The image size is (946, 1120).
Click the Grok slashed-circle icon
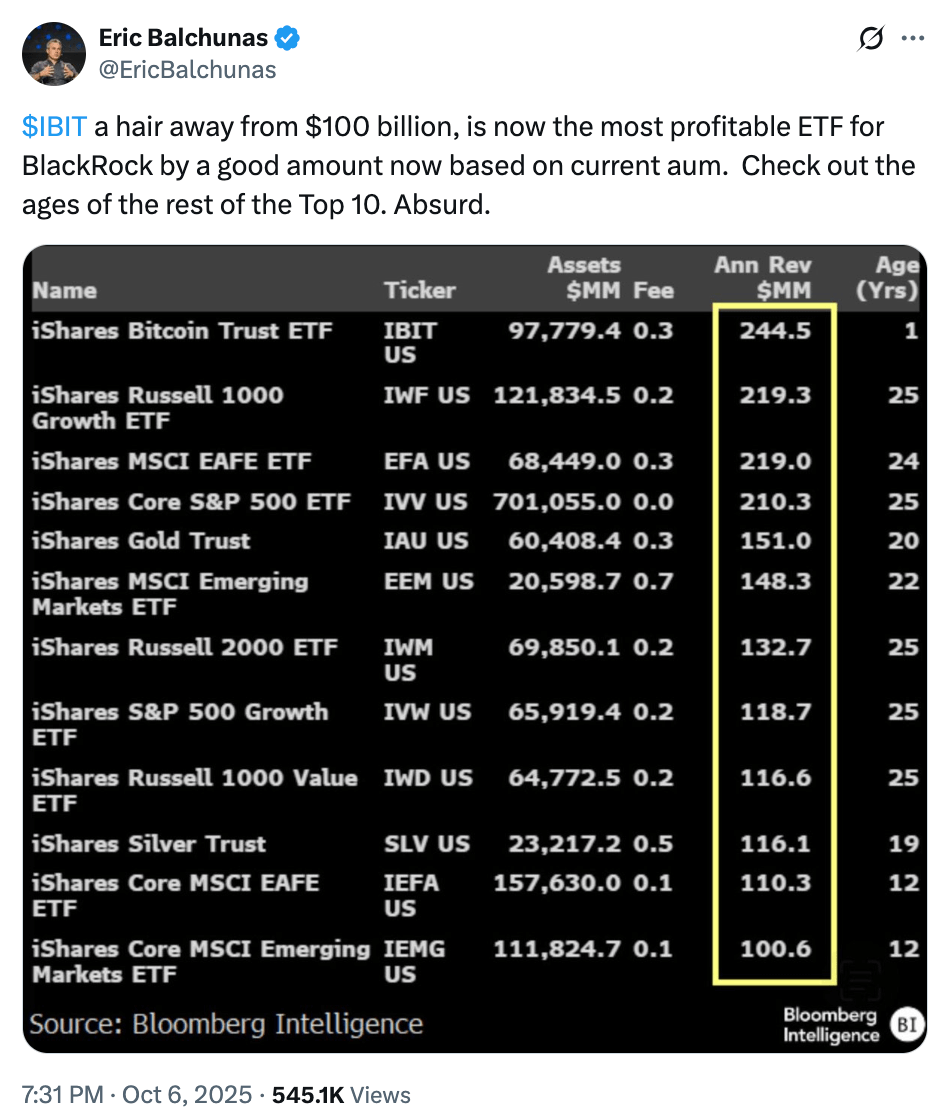pyautogui.click(x=870, y=39)
